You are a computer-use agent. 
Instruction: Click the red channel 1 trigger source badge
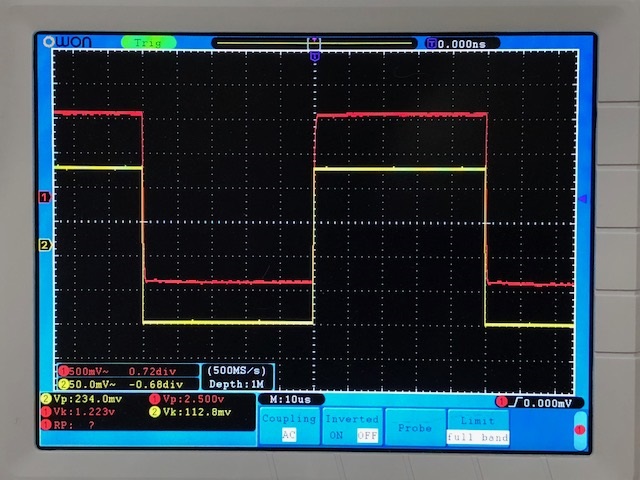tap(501, 402)
